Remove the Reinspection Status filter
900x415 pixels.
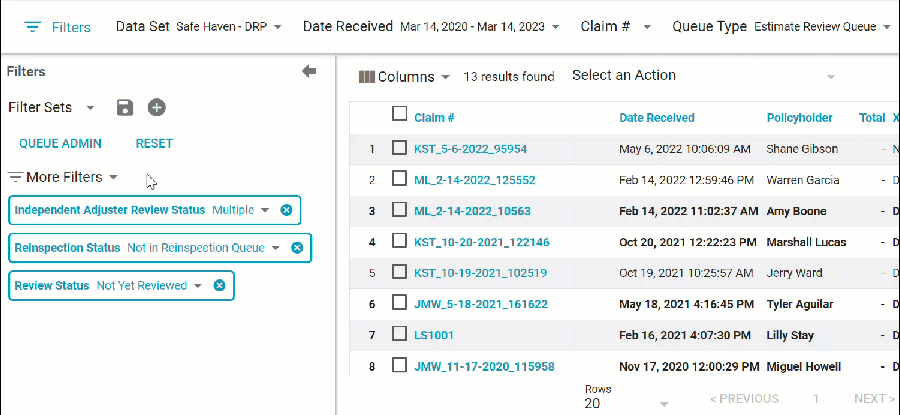[x=297, y=248]
